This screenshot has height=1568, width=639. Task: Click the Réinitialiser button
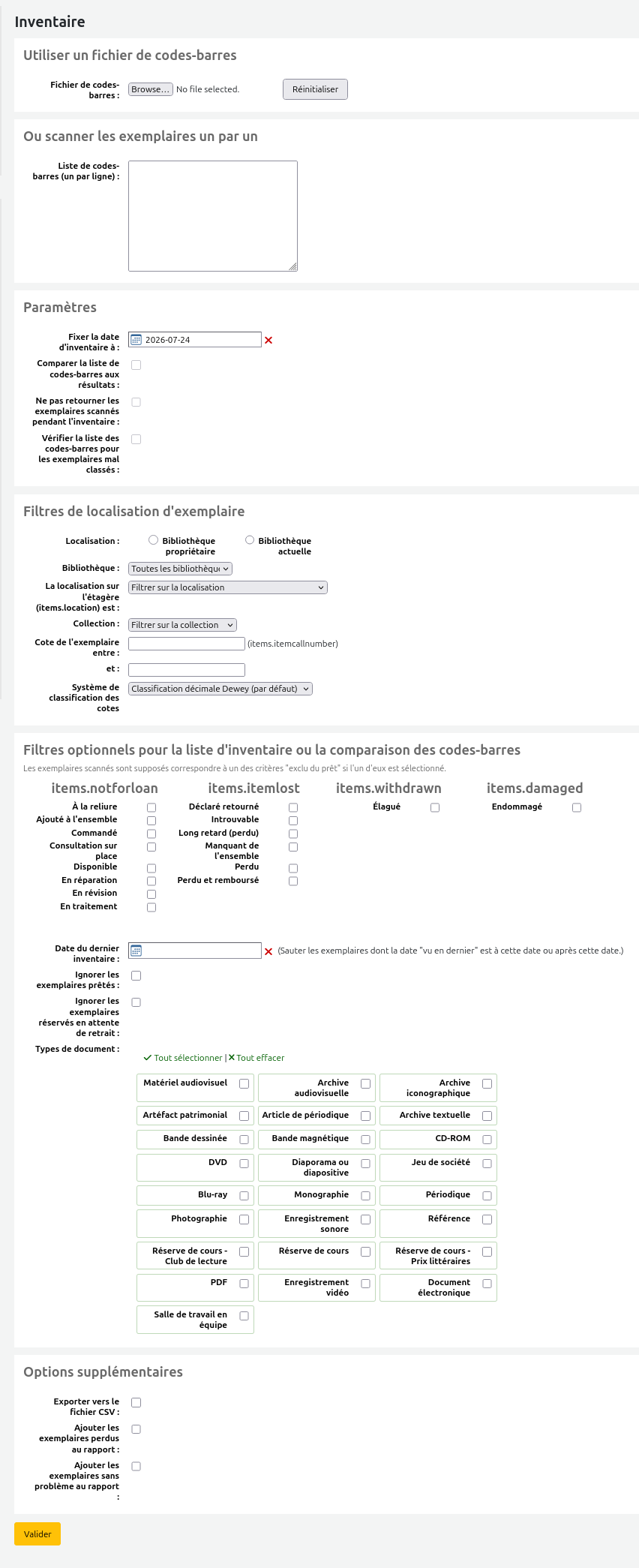[315, 89]
